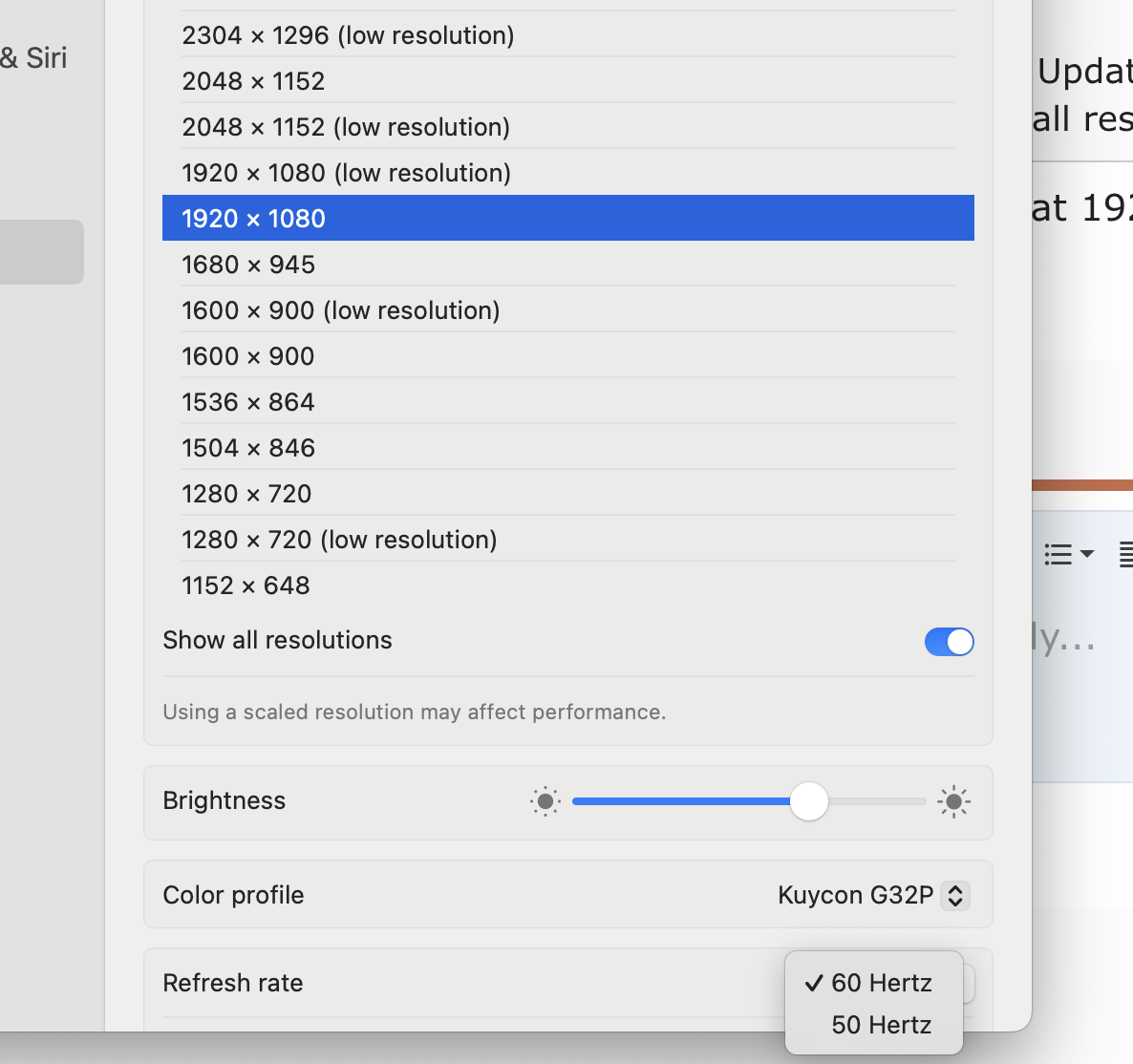
Task: Pick 1504 × 846 resolution
Action: coord(567,448)
